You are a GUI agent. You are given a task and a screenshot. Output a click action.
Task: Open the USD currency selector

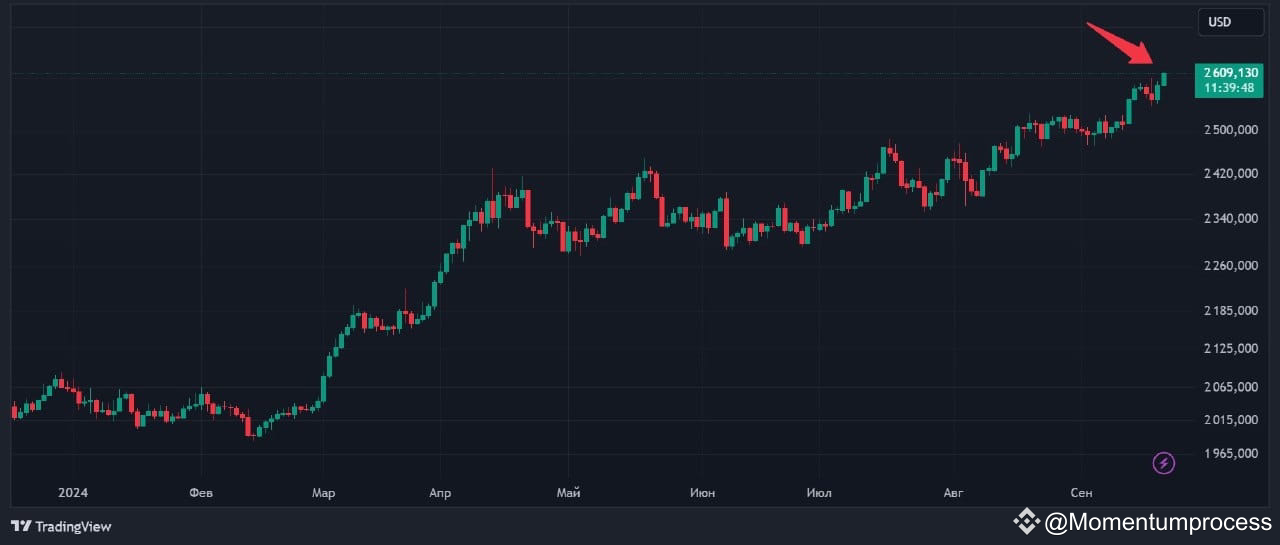coord(1231,22)
